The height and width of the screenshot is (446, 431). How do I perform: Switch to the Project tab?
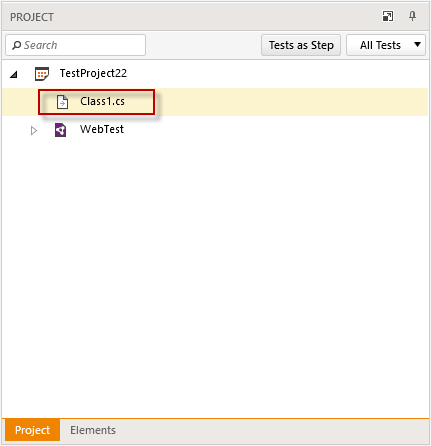[x=32, y=430]
